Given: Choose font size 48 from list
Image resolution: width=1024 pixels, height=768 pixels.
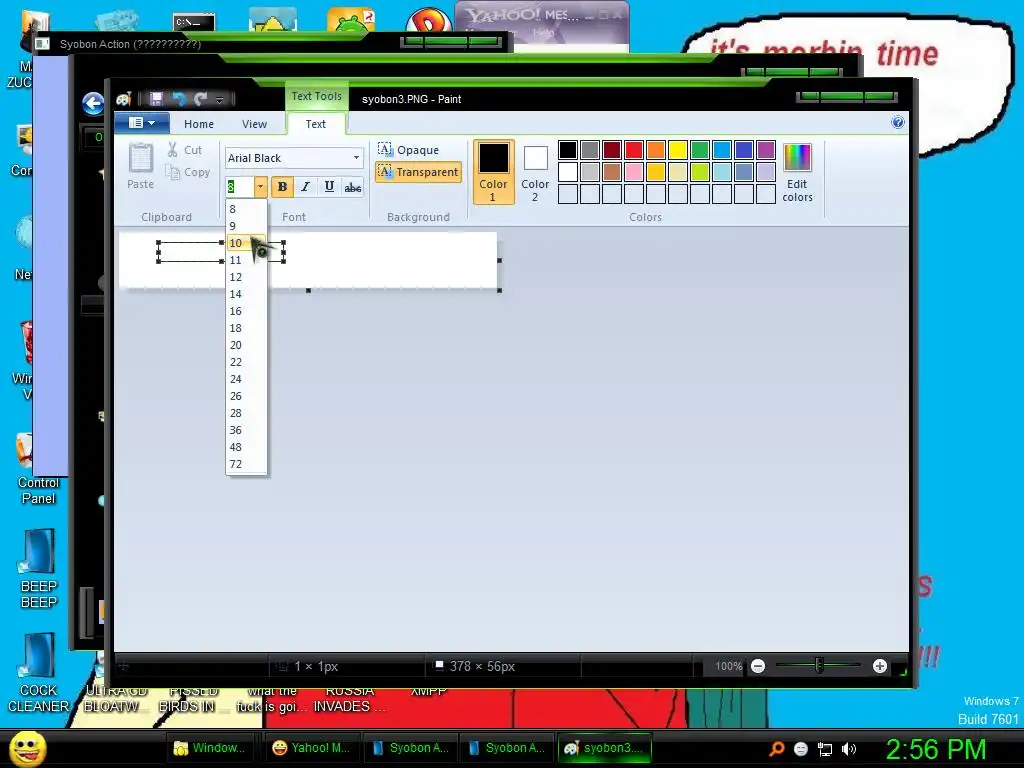Looking at the screenshot, I should [246, 447].
